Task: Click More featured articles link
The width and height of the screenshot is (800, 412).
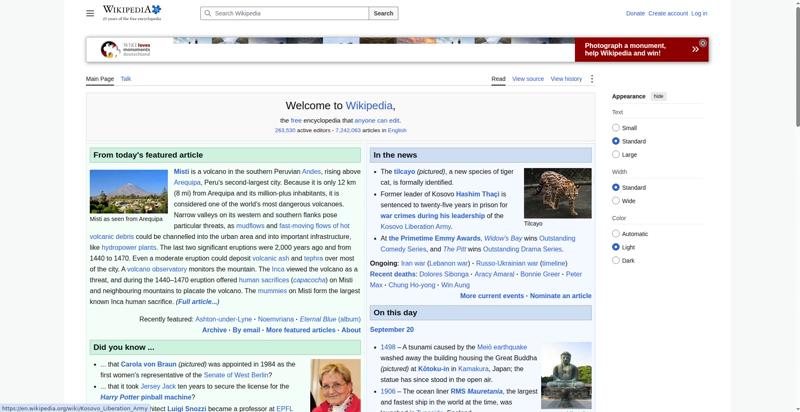Action: click(301, 330)
